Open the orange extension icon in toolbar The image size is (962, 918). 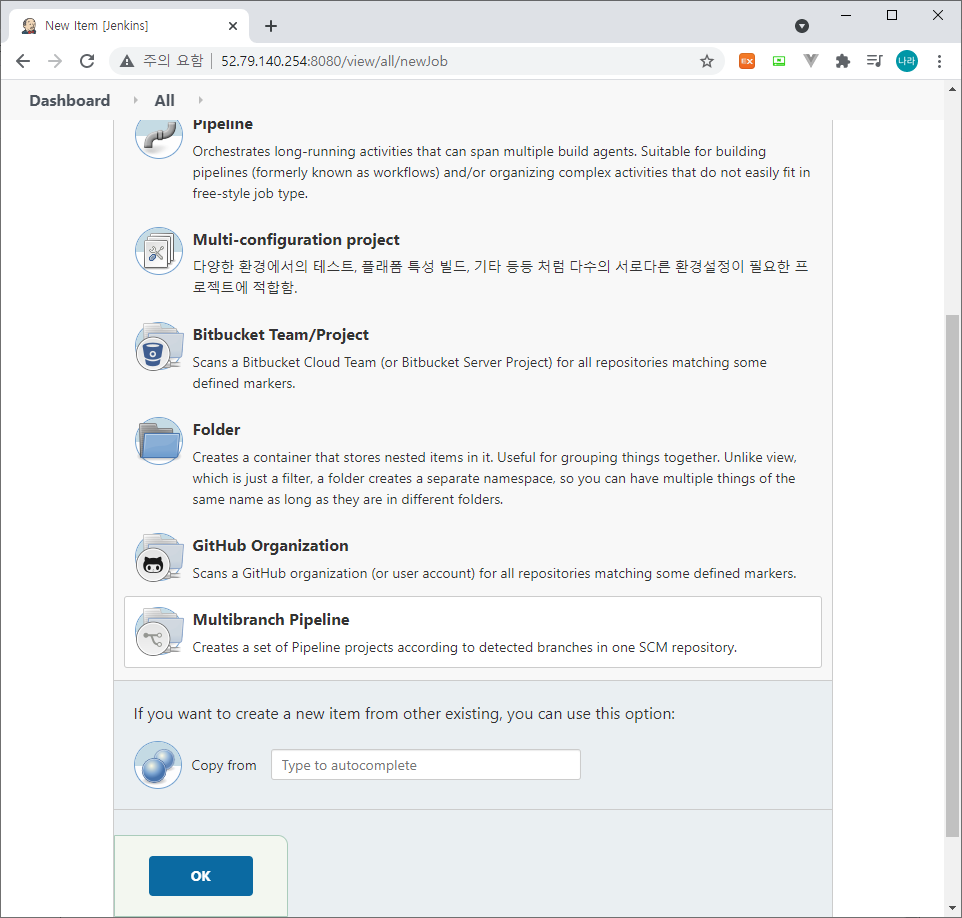tap(747, 61)
